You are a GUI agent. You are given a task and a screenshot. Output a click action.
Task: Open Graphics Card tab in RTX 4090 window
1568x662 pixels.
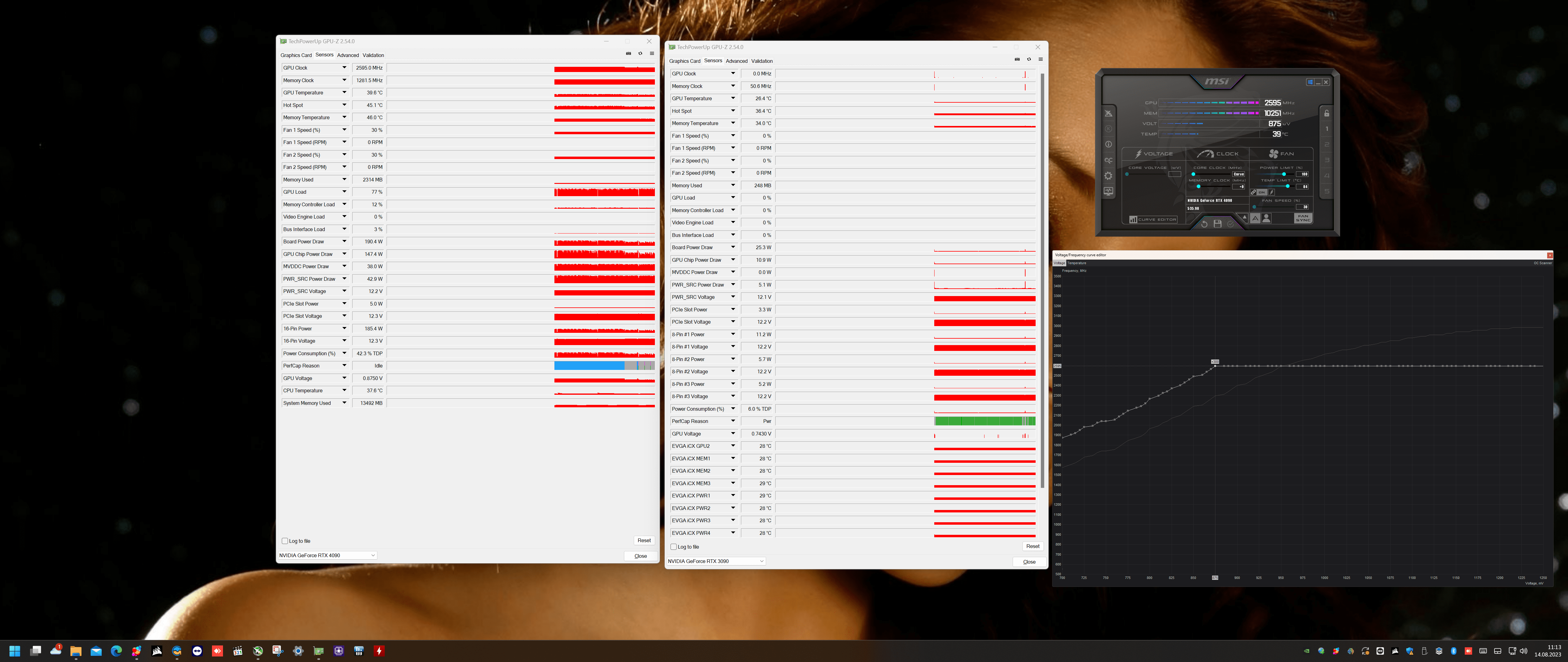tap(296, 55)
